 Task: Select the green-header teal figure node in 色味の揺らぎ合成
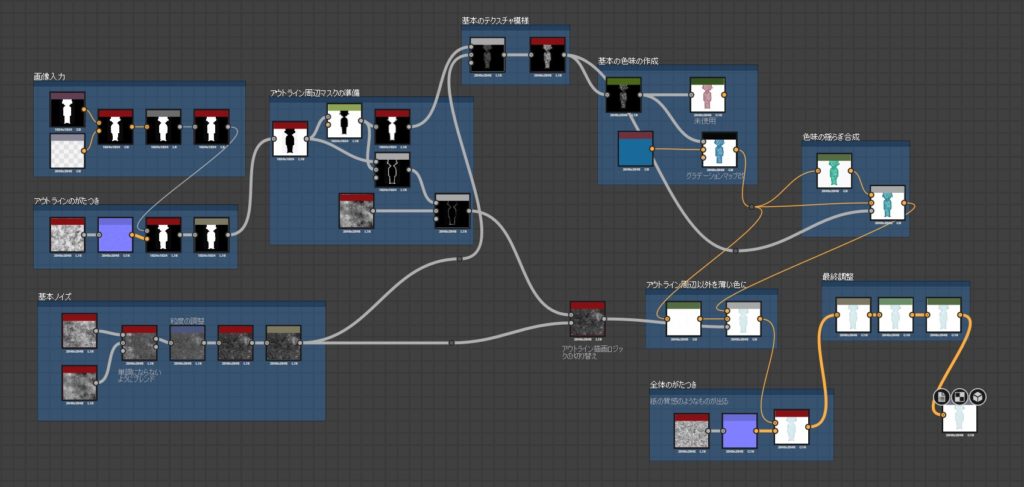tap(833, 171)
